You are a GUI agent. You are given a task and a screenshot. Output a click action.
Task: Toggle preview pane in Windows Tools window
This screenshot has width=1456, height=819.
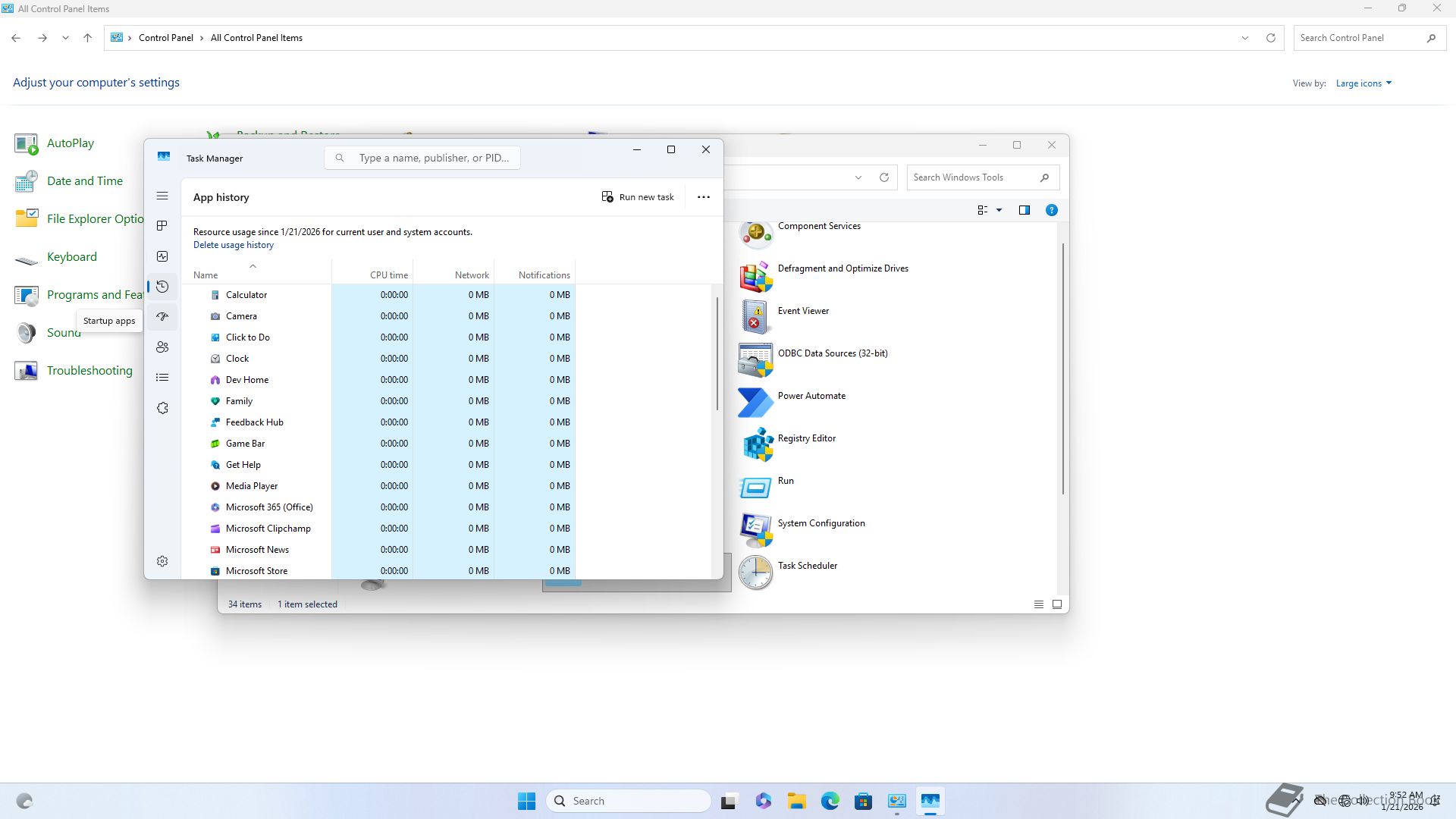[1025, 210]
